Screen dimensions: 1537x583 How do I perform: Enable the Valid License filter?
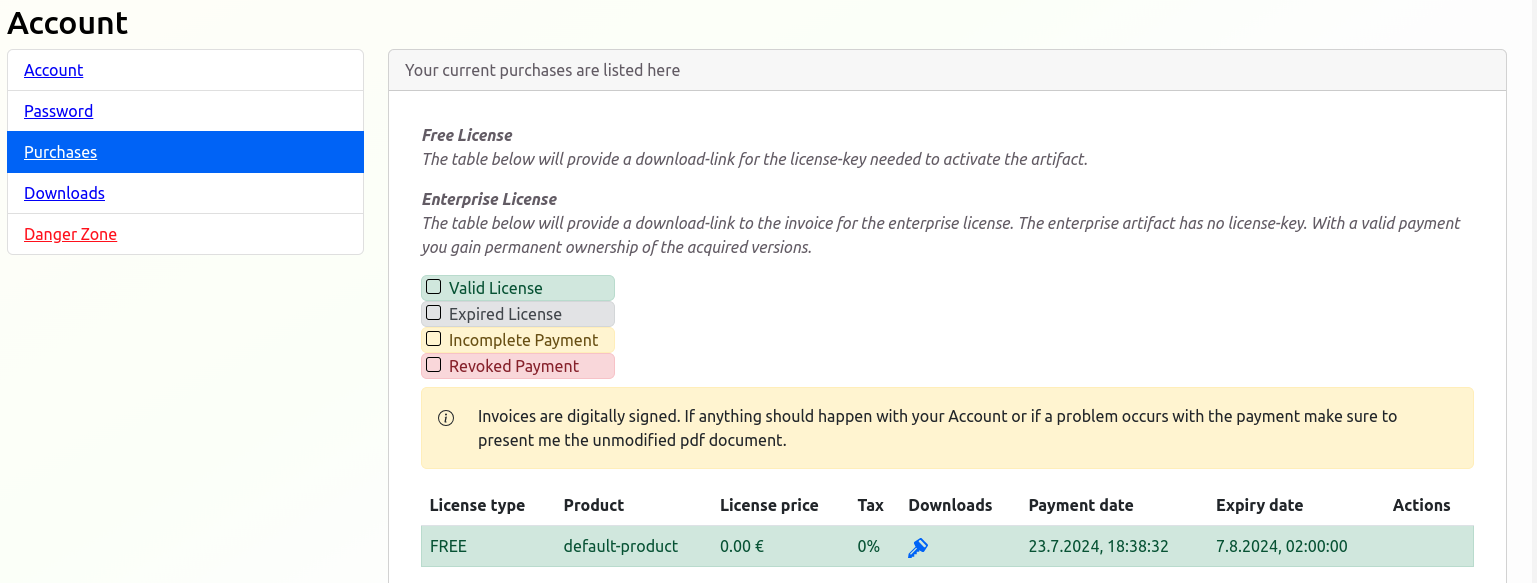(x=433, y=287)
